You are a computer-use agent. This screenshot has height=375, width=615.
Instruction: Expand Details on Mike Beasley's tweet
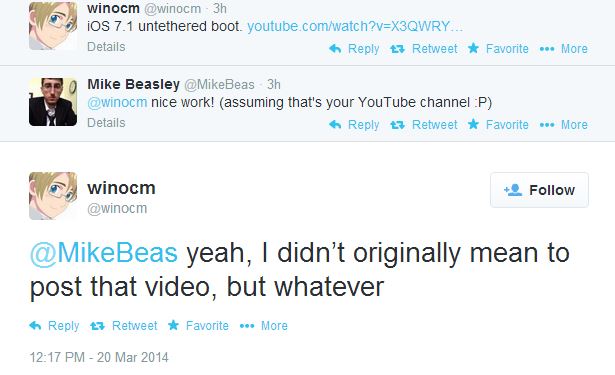pyautogui.click(x=106, y=123)
